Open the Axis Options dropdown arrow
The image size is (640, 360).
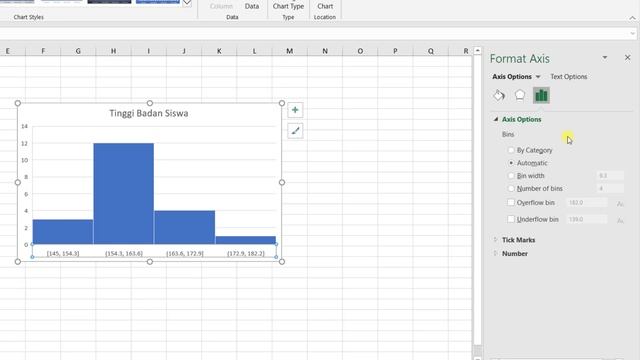coord(538,77)
